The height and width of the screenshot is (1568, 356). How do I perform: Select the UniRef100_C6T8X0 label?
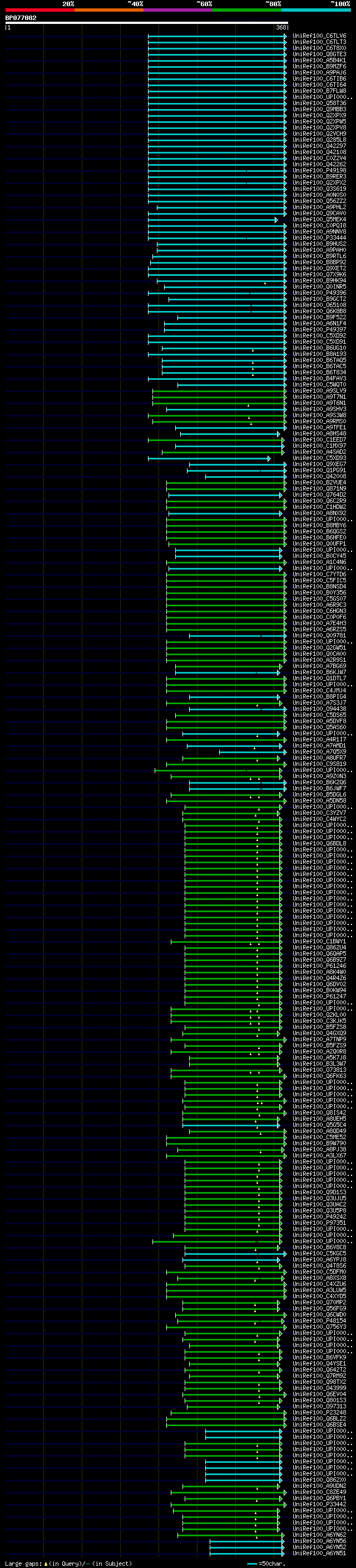[x=319, y=48]
